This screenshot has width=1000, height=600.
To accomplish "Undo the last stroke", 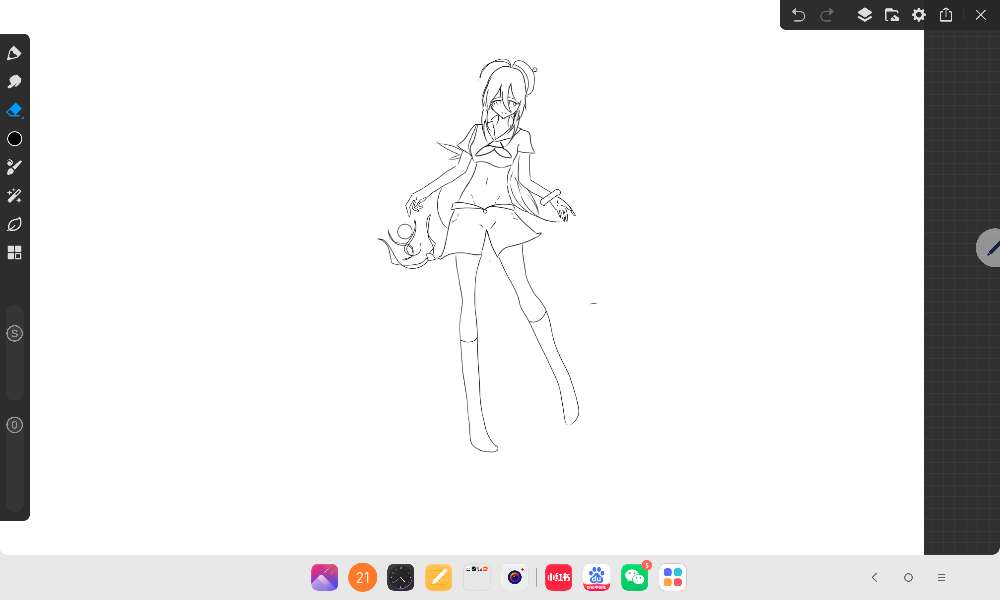I will [798, 15].
